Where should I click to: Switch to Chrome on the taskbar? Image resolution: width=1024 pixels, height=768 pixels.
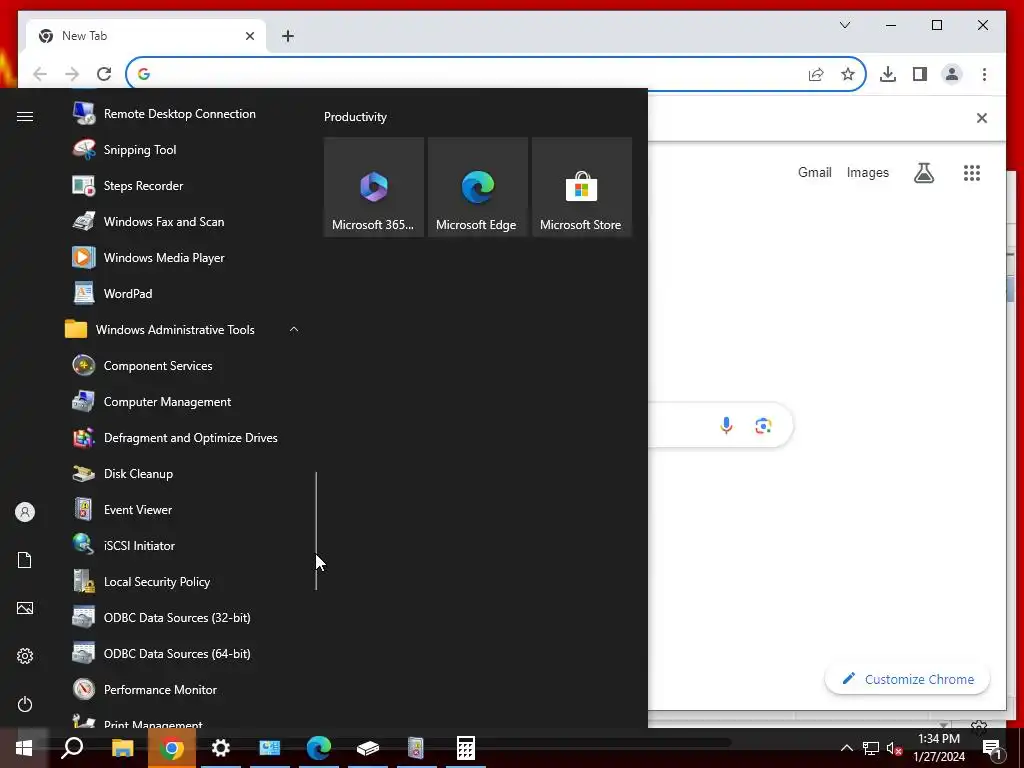point(171,748)
